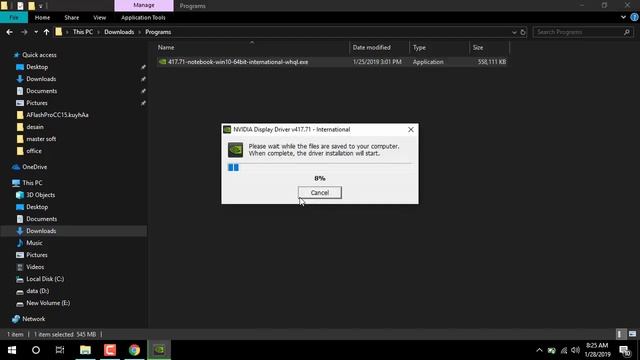Screen dimensions: 640x360
Task: Click the NVIDIA logo icon in dialog
Action: 236,150
